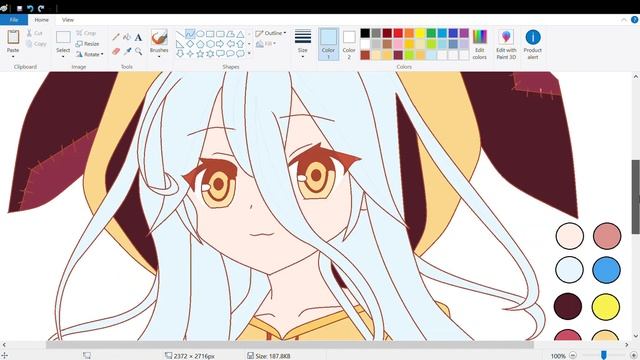This screenshot has height=360, width=640.
Task: Expand the Select dropdown arrow
Action: (63, 57)
